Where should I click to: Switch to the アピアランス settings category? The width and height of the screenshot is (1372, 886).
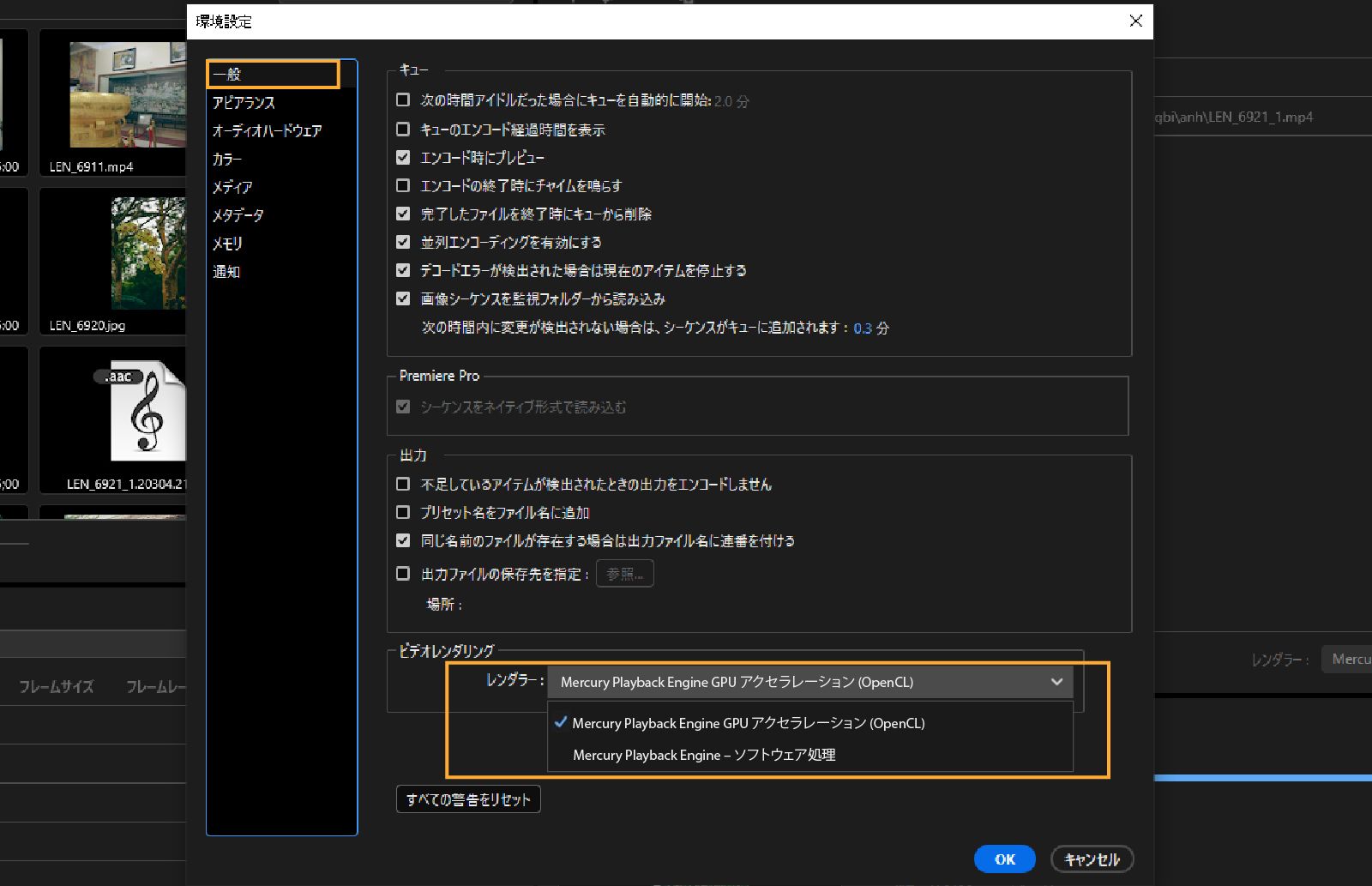pyautogui.click(x=245, y=102)
